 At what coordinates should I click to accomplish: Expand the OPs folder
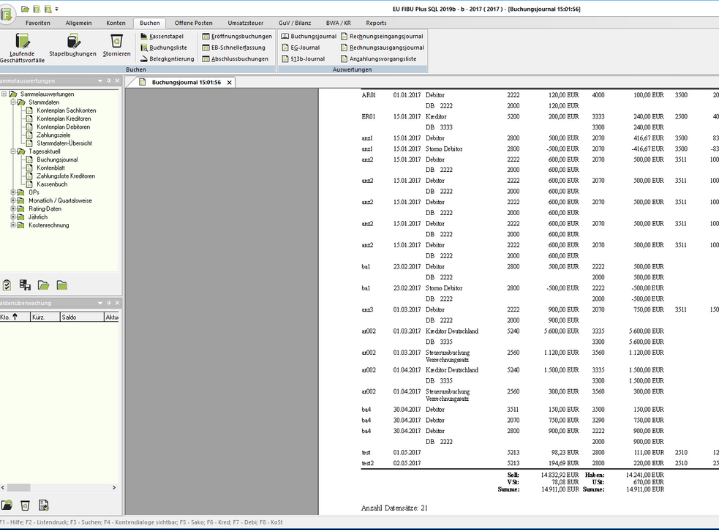tap(13, 192)
